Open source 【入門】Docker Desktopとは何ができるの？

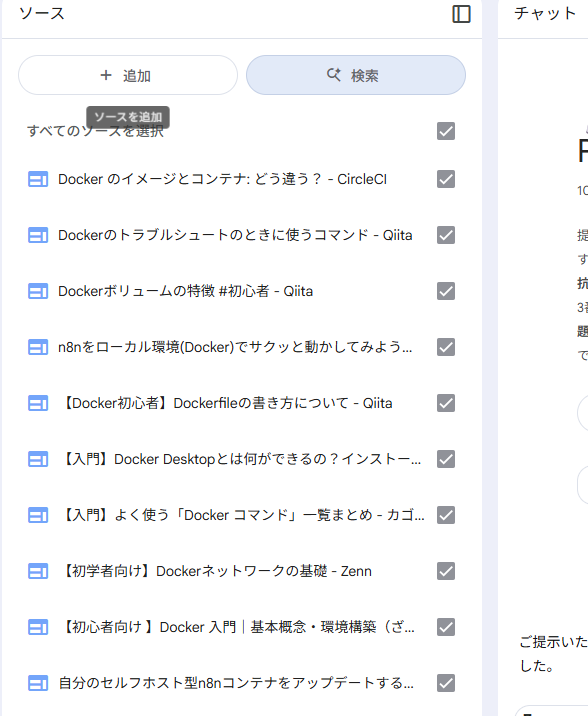240,459
